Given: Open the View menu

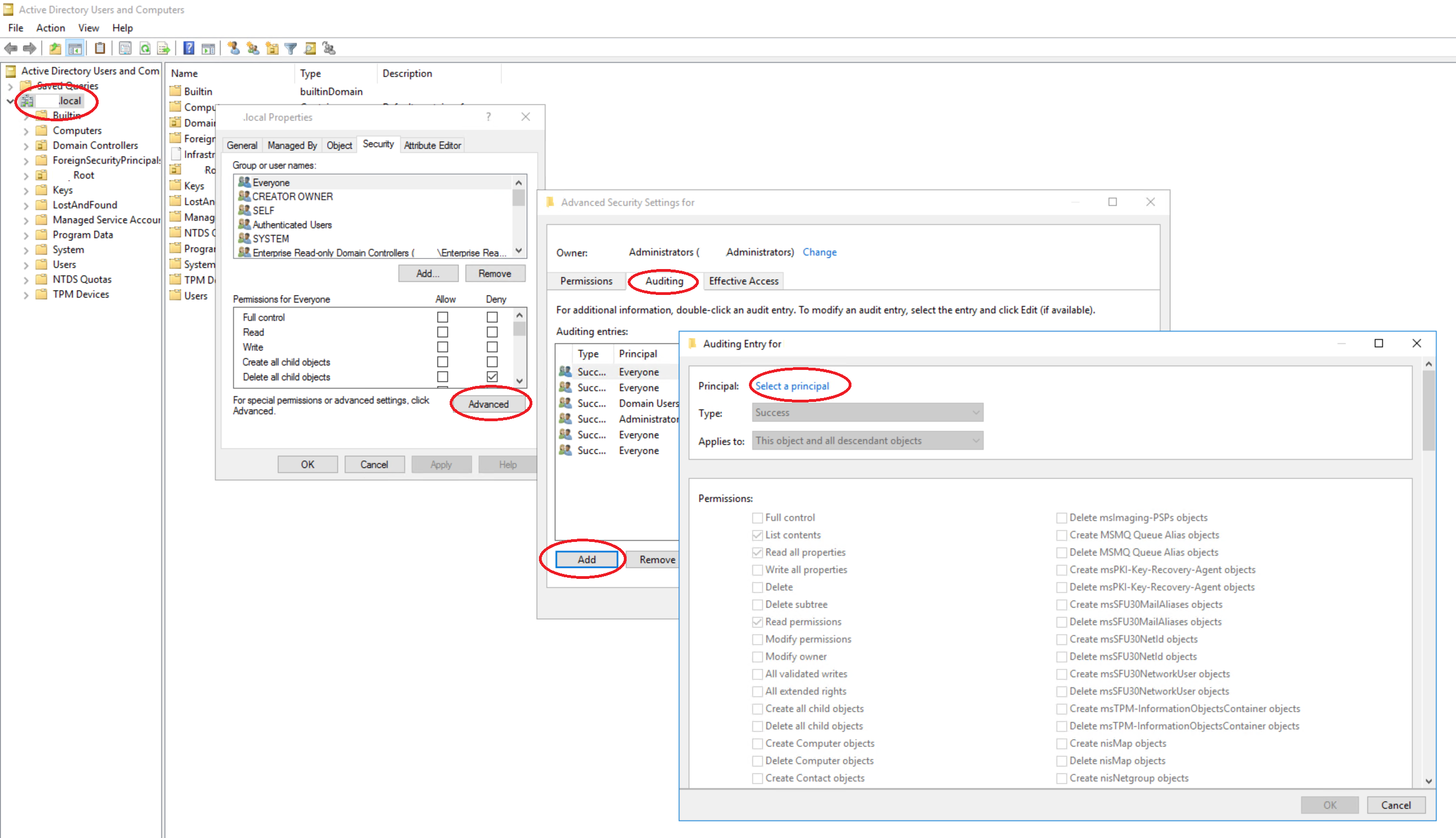Looking at the screenshot, I should click(x=89, y=28).
